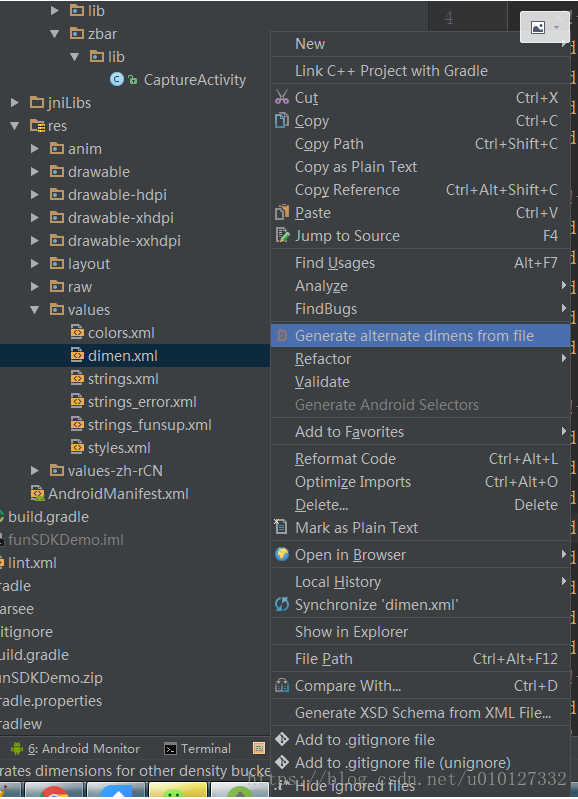578x799 pixels.
Task: Click the Add to .gitignore file diamond icon
Action: point(282,739)
